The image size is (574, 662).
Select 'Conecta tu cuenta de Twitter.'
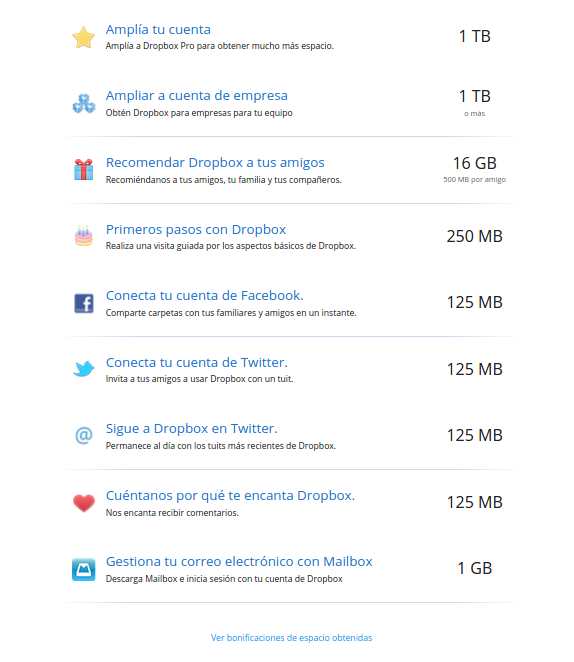coord(197,362)
